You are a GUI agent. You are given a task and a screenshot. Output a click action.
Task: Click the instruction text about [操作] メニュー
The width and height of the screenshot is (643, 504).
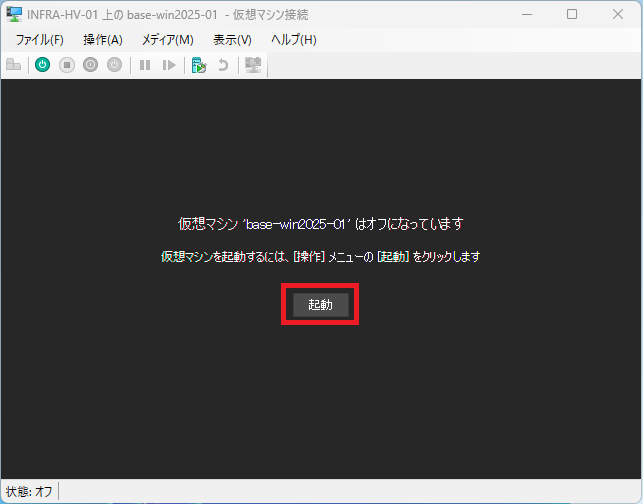tap(321, 257)
